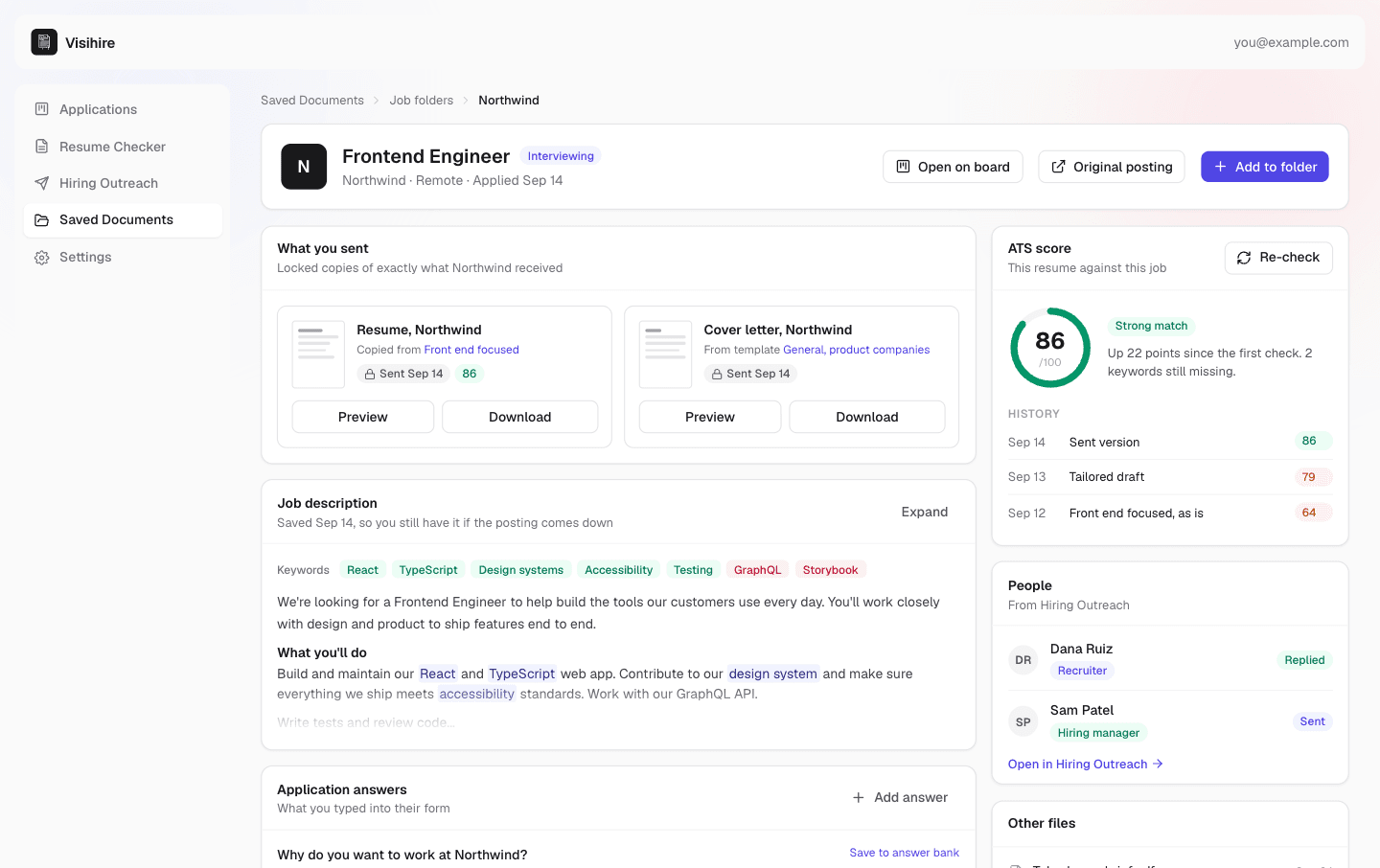Select Saved Documents in the sidebar
The width and height of the screenshot is (1380, 868).
click(123, 220)
